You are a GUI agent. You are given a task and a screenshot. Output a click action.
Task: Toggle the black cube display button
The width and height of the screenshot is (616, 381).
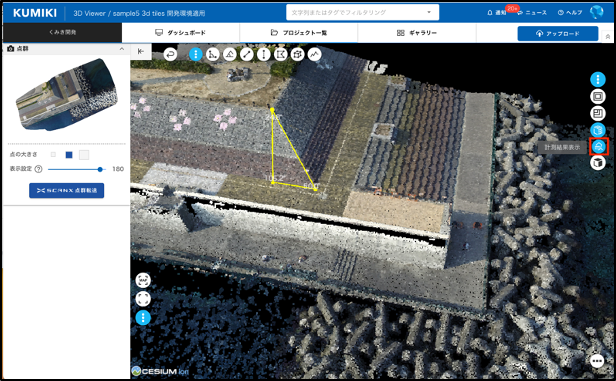click(598, 162)
